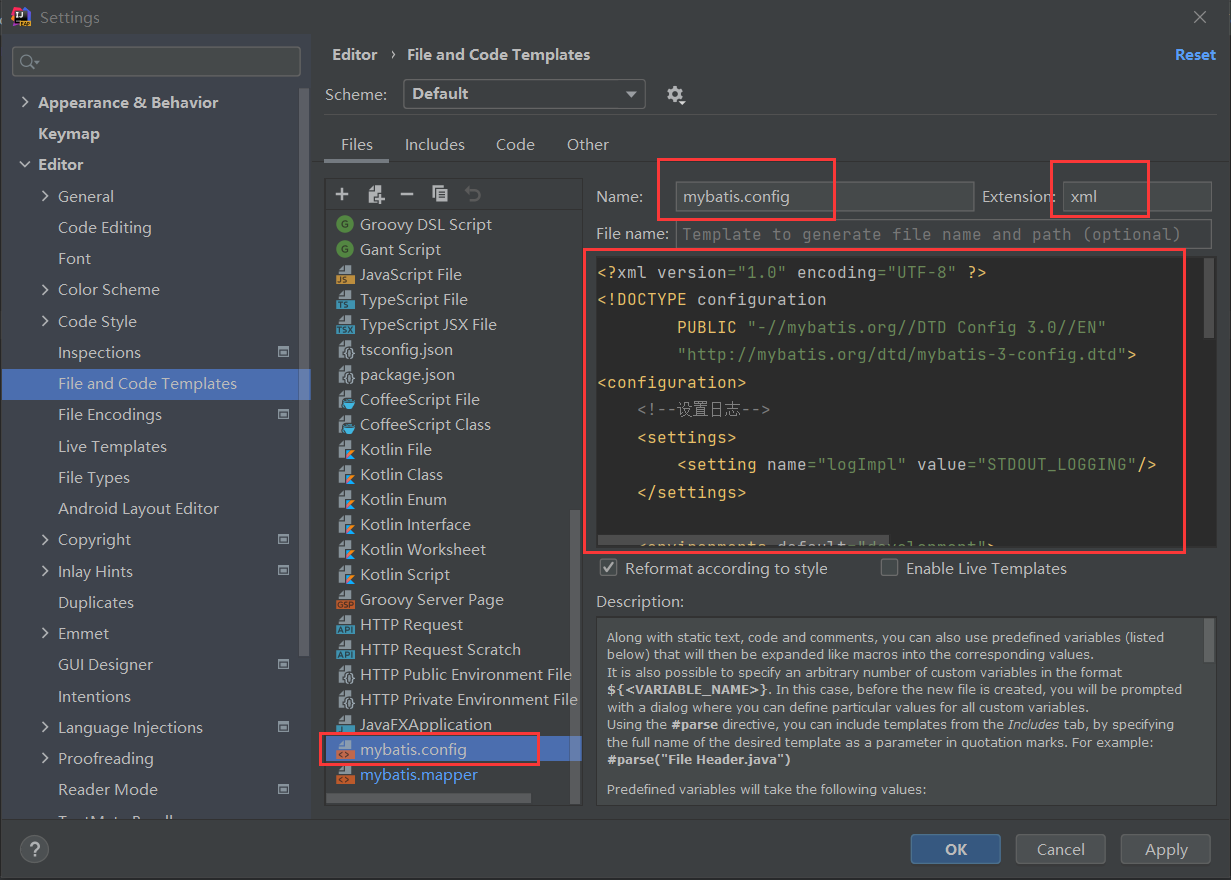Viewport: 1231px width, 880px height.
Task: Expand the Appearance & Behavior section
Action: click(x=24, y=103)
